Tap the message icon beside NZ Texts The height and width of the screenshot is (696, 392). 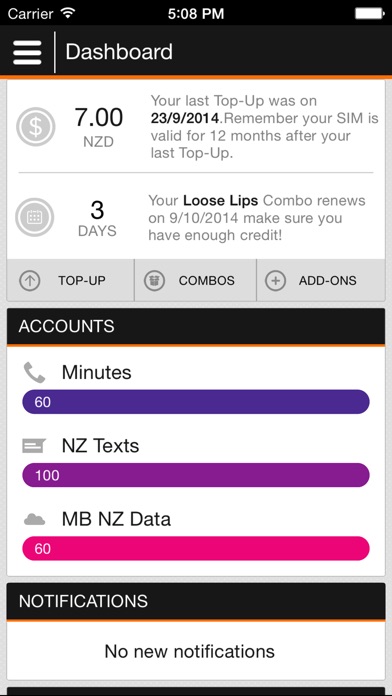[34, 446]
